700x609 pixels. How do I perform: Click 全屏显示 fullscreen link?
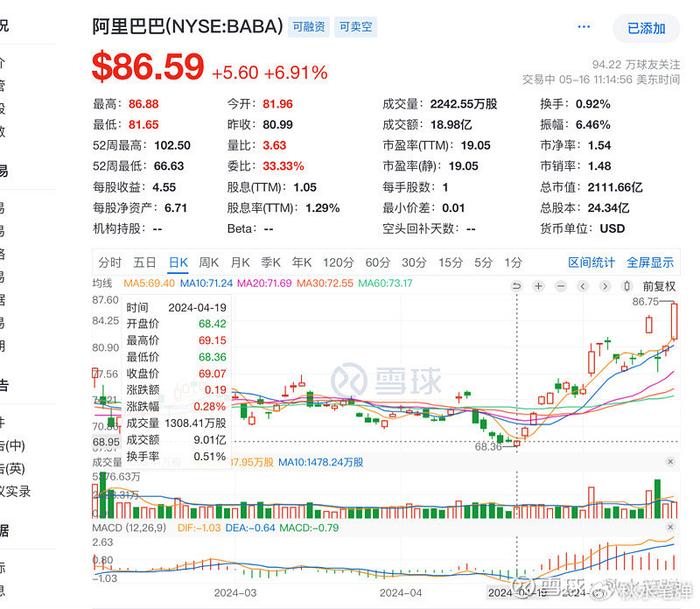tap(650, 263)
